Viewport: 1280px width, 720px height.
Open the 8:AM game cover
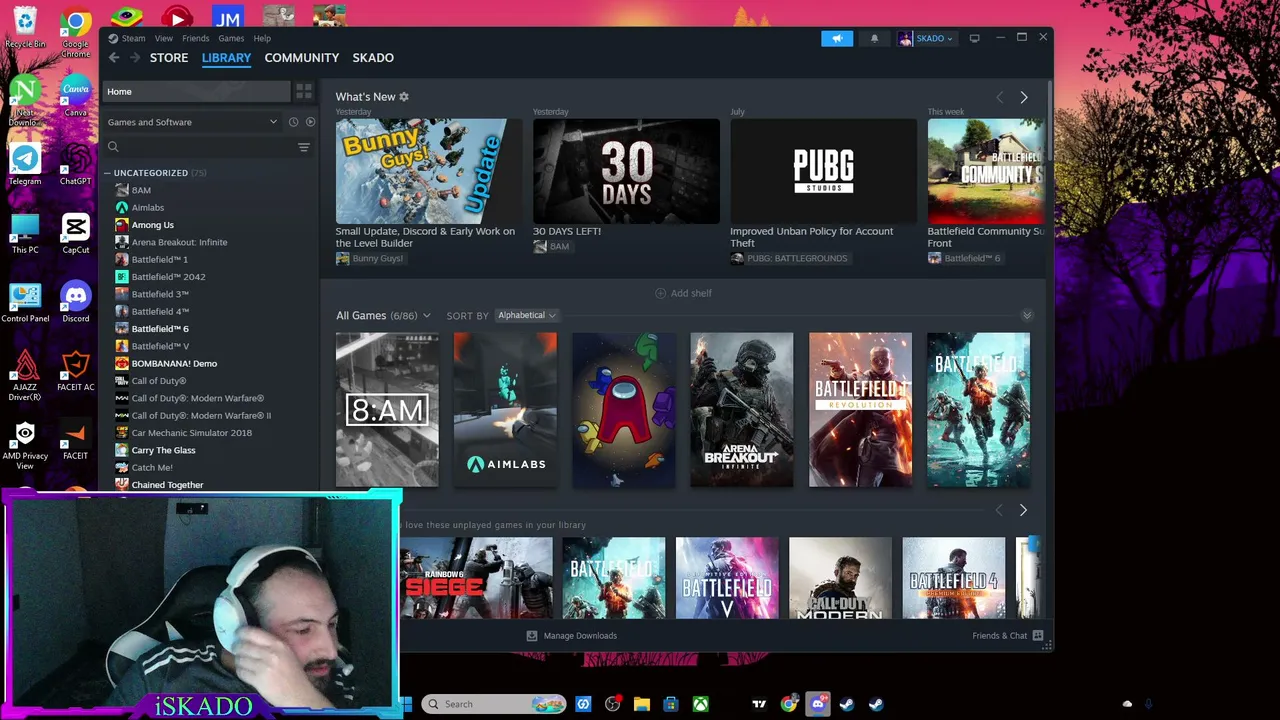[x=387, y=410]
